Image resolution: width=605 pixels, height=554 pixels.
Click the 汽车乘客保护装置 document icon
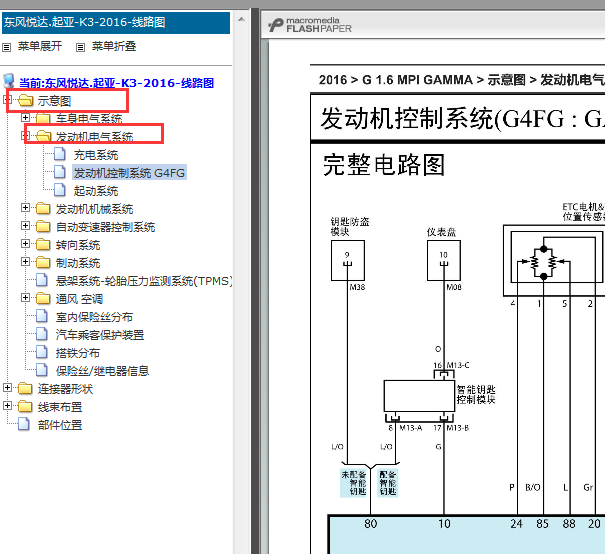(42, 334)
